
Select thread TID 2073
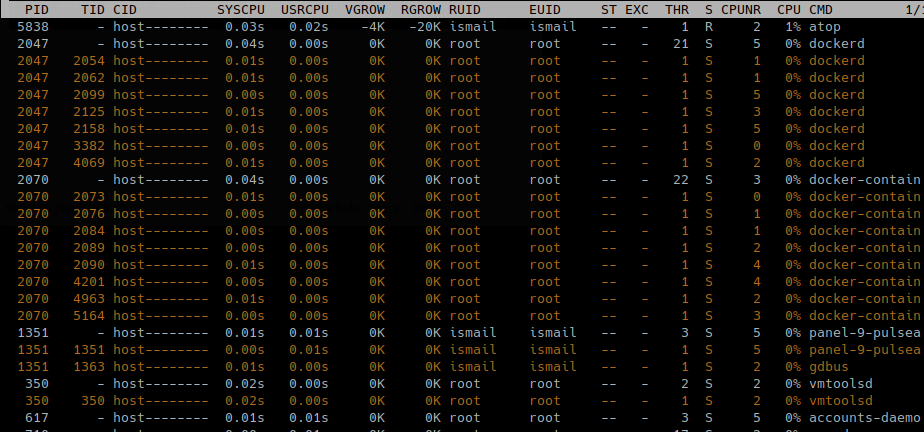coord(88,197)
